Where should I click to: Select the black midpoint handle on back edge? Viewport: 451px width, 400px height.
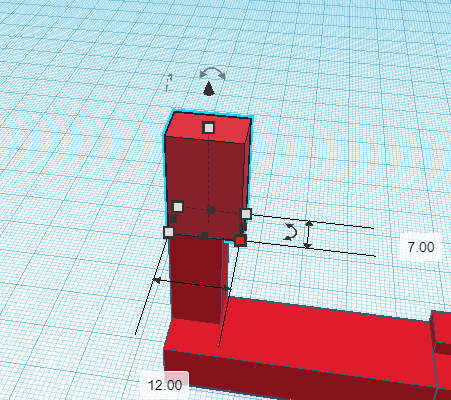coord(211,210)
